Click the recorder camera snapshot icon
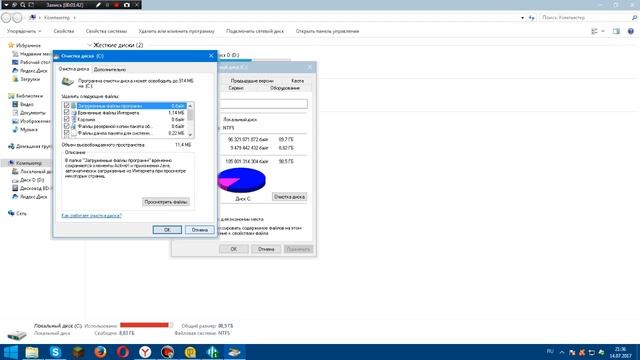This screenshot has width=640, height=360. [x=127, y=5]
